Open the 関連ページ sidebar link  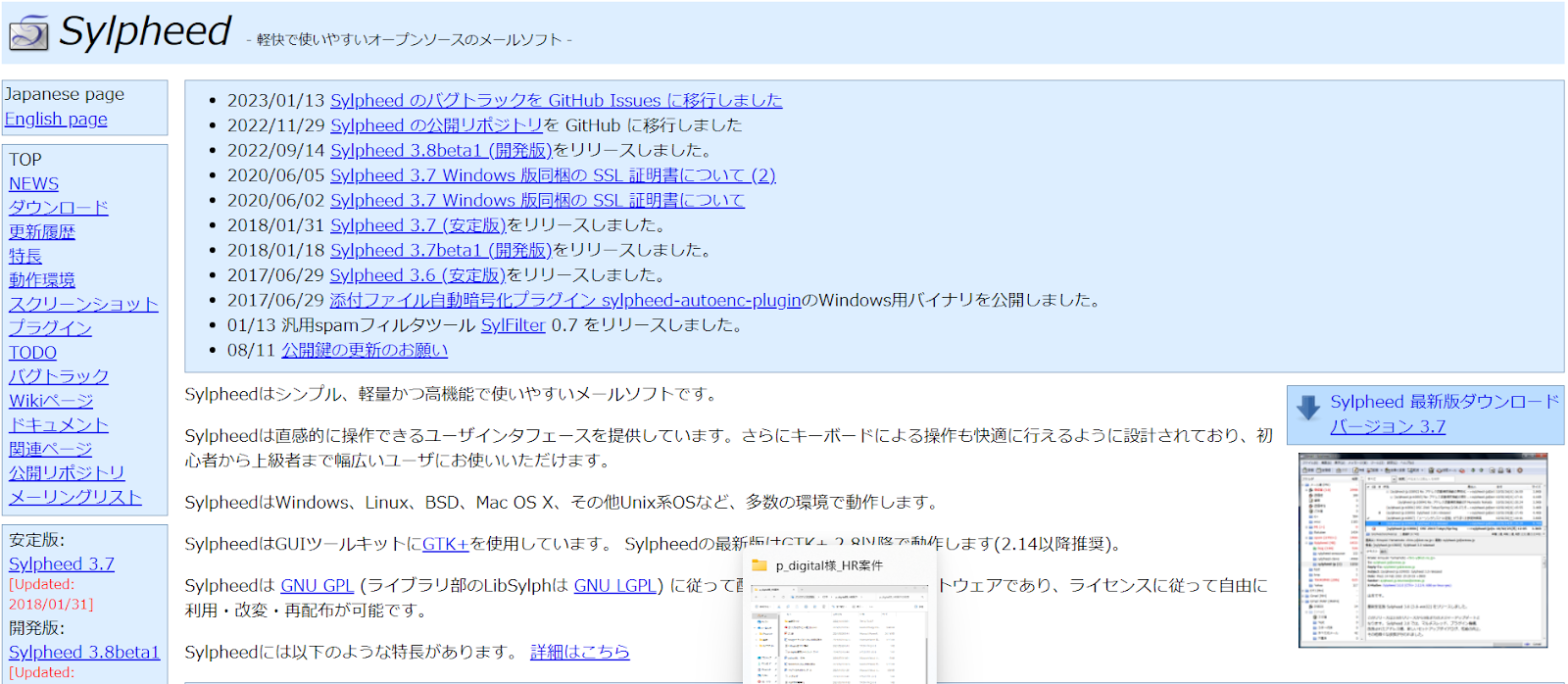50,448
